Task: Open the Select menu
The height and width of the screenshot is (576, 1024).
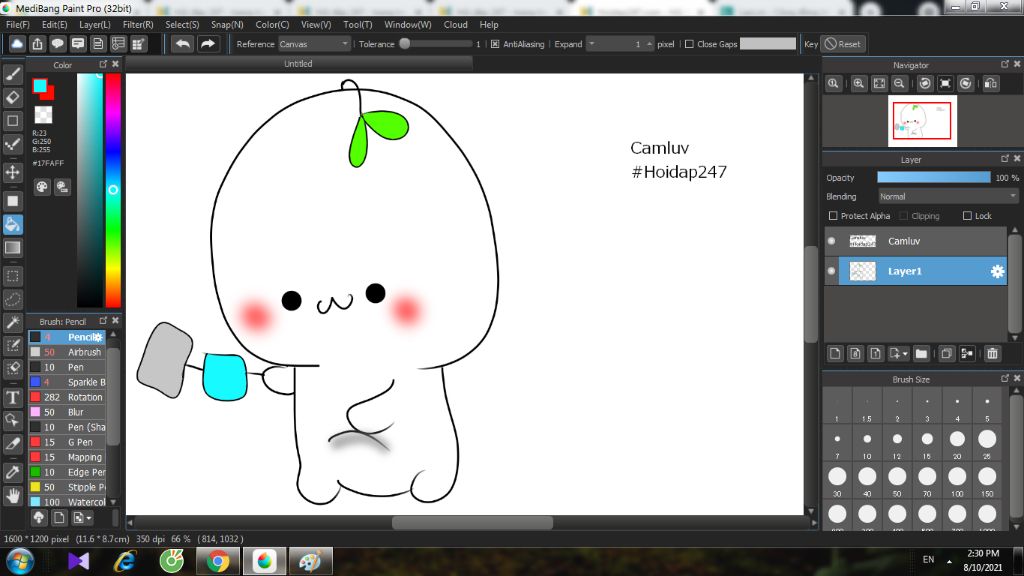Action: tap(182, 25)
